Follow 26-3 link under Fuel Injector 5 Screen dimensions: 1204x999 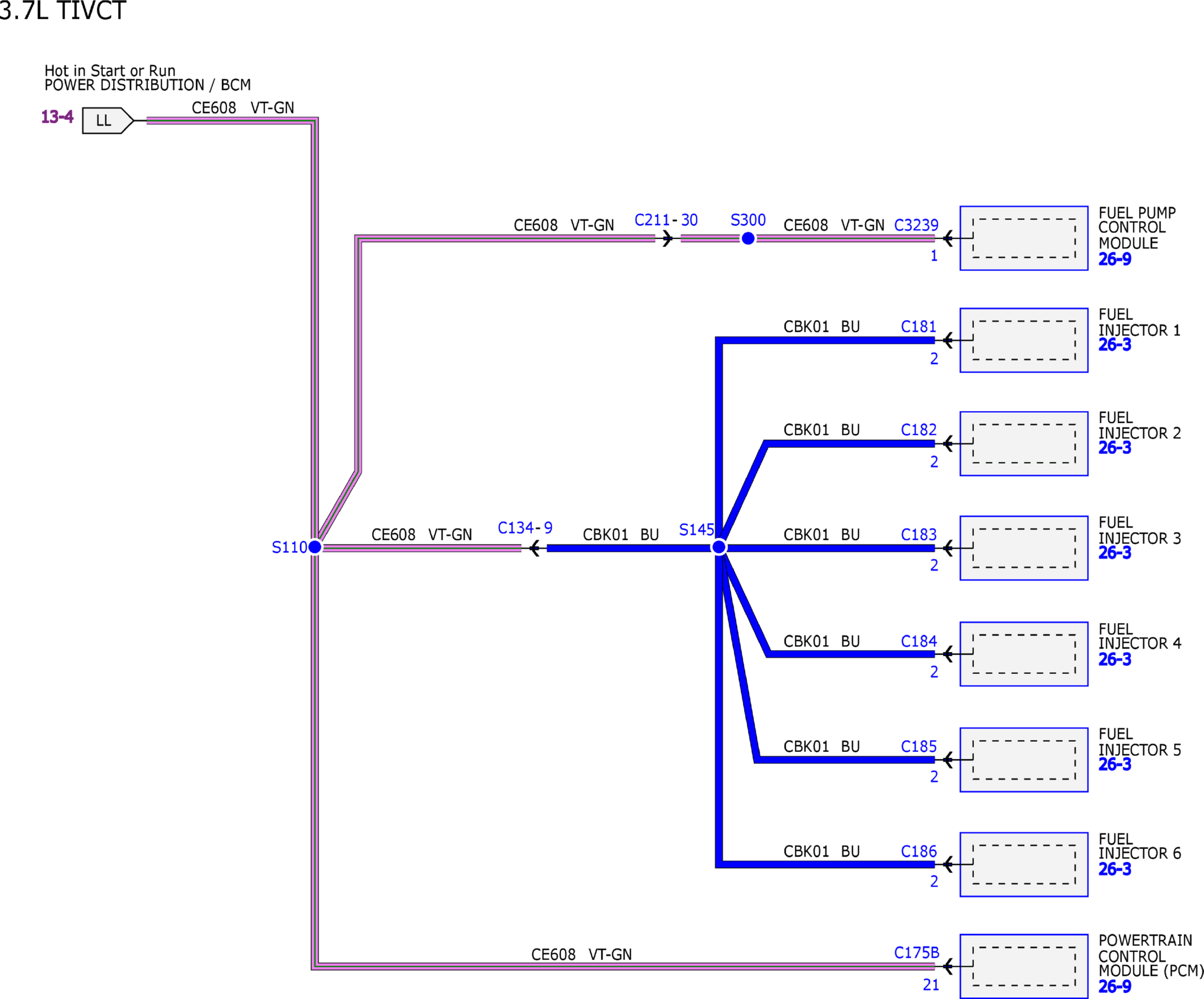(1115, 764)
